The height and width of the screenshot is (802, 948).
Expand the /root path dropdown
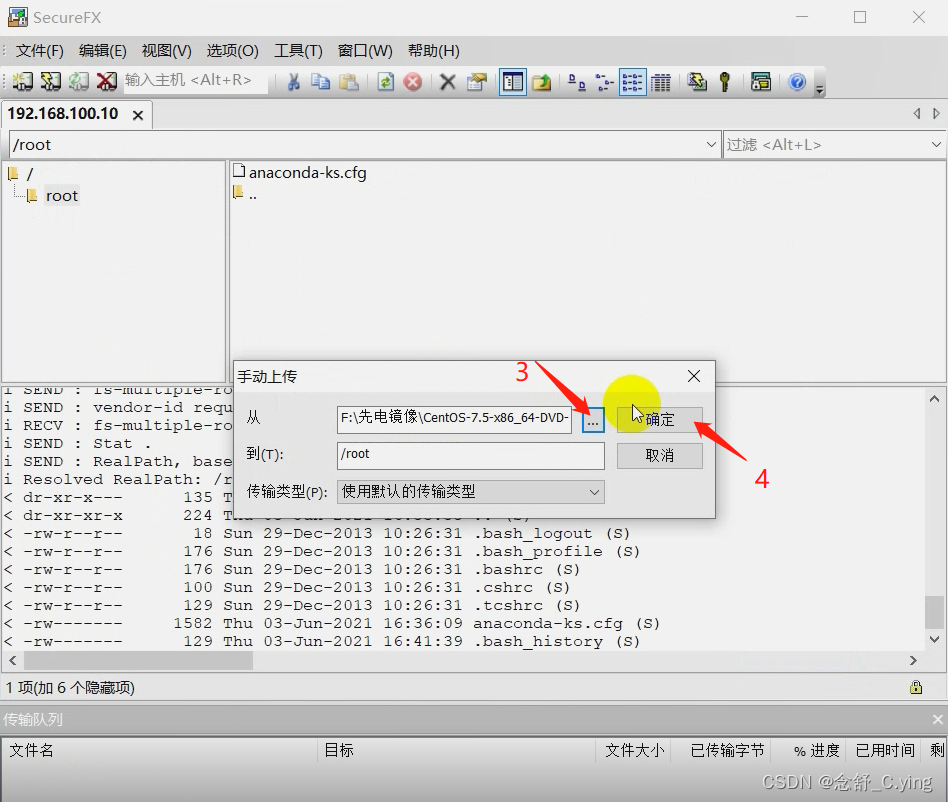tap(711, 144)
